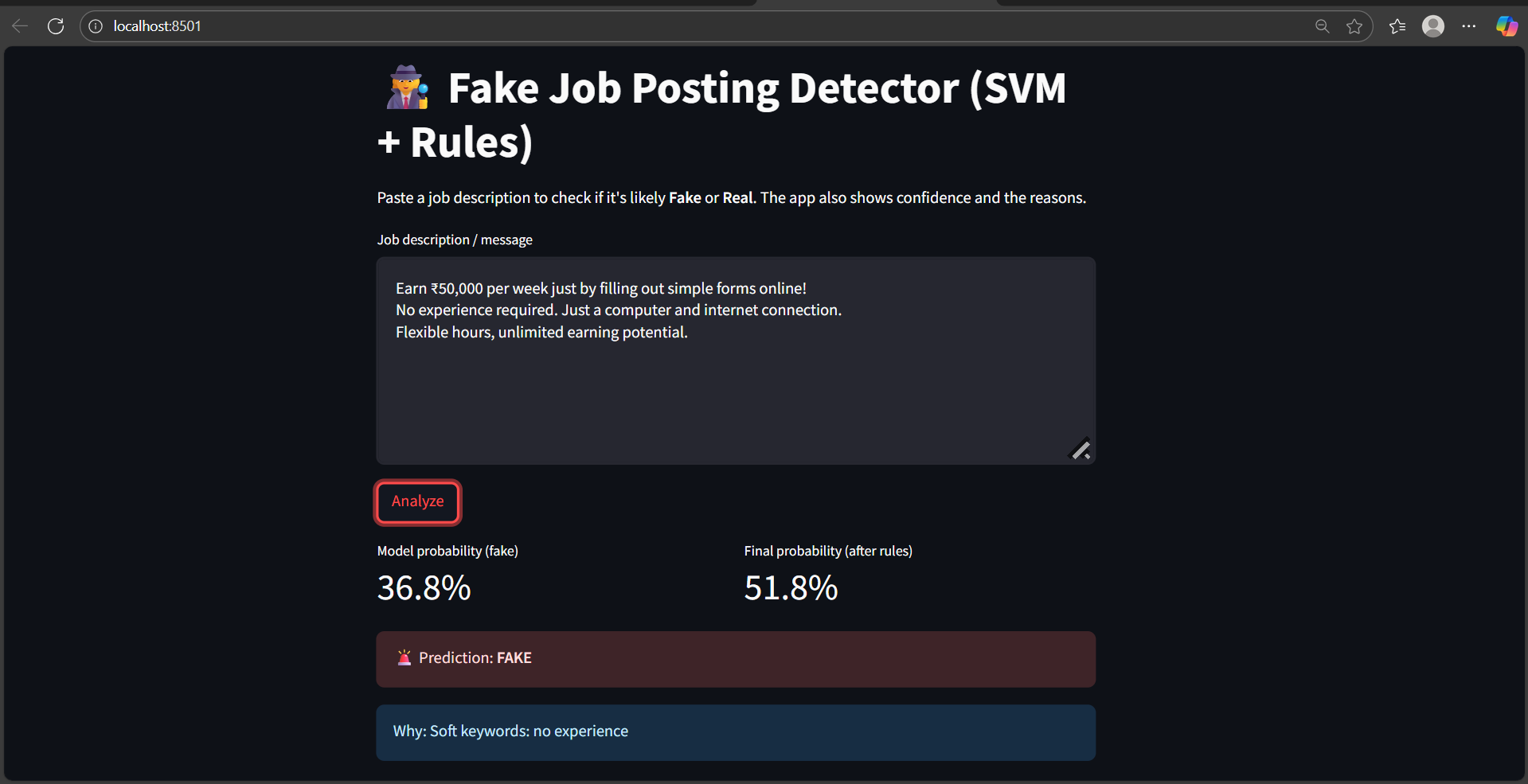Image resolution: width=1528 pixels, height=784 pixels.
Task: Reload the page with refresh icon
Action: [x=56, y=26]
